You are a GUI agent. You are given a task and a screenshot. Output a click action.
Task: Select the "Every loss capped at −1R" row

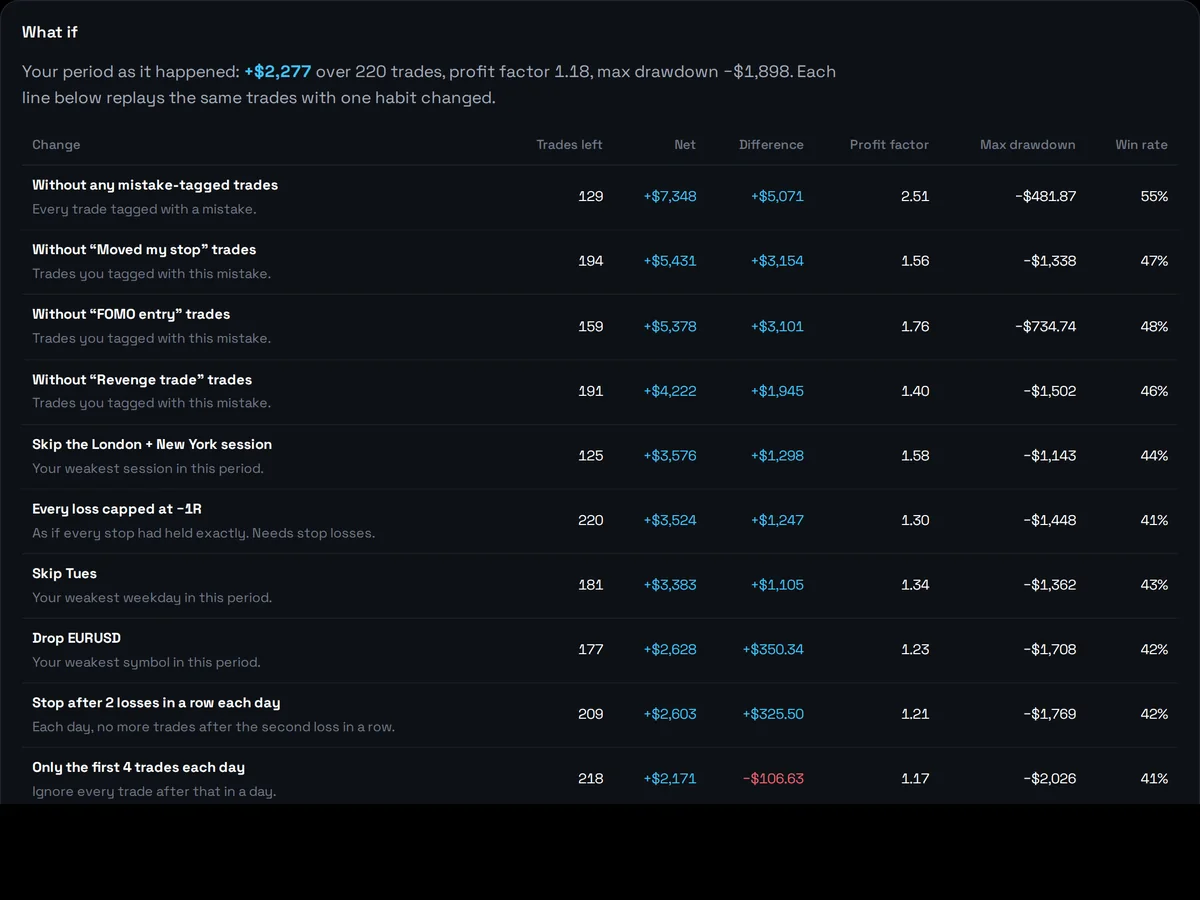point(600,521)
